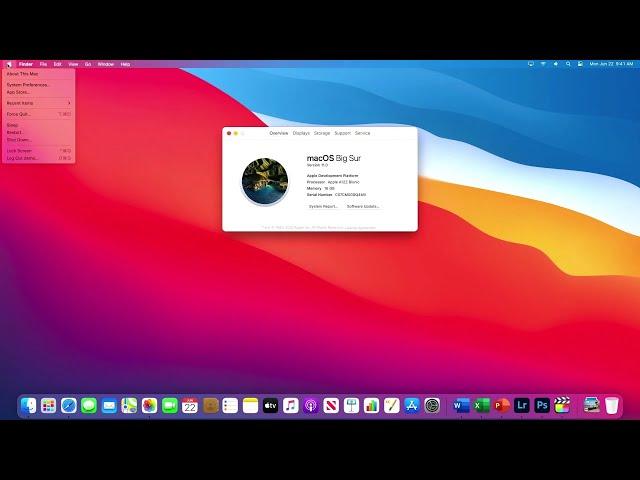640x480 pixels.
Task: Open System Preferences gear in Dock
Action: (432, 405)
